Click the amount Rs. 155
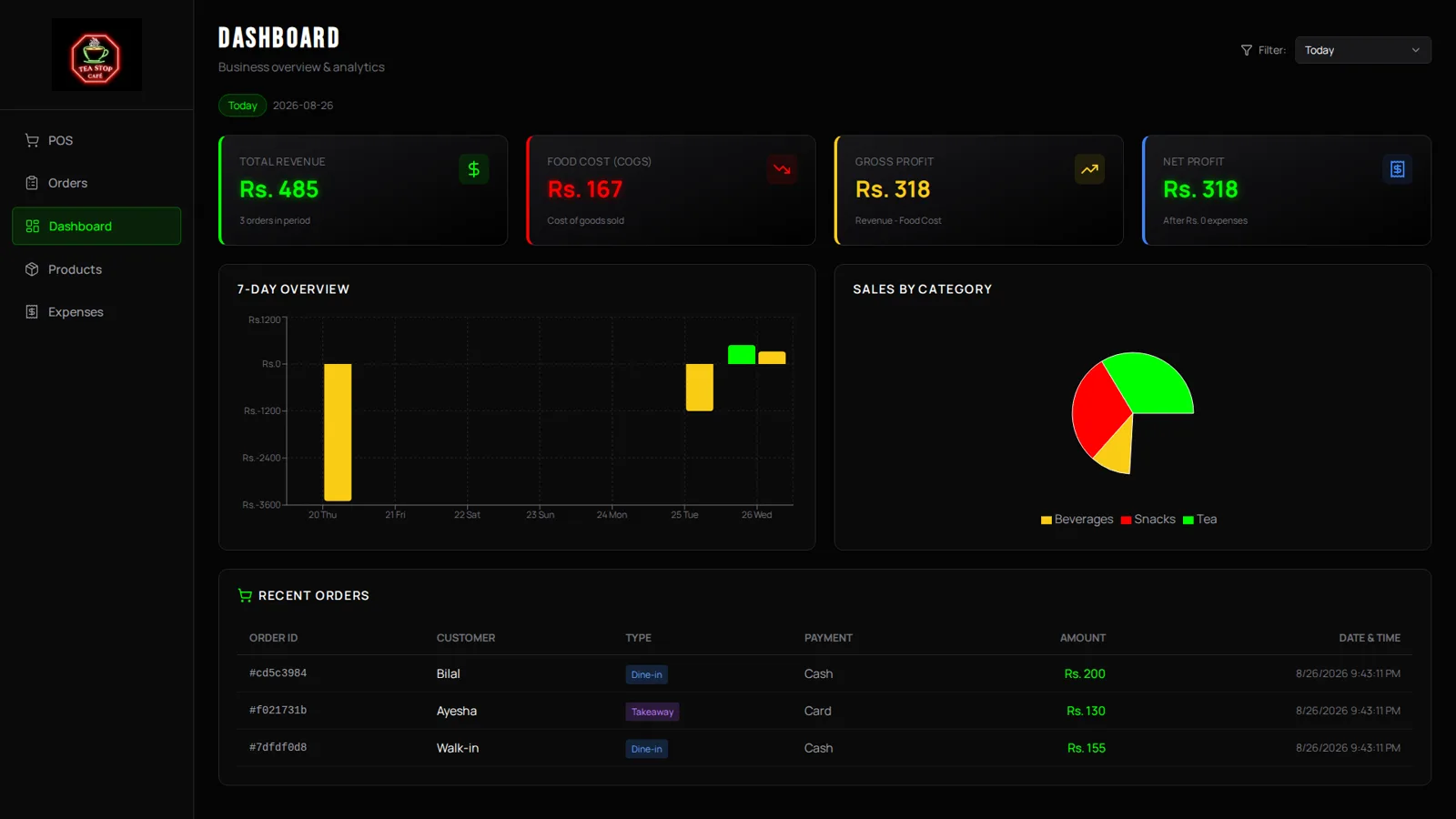1456x819 pixels. [x=1087, y=748]
